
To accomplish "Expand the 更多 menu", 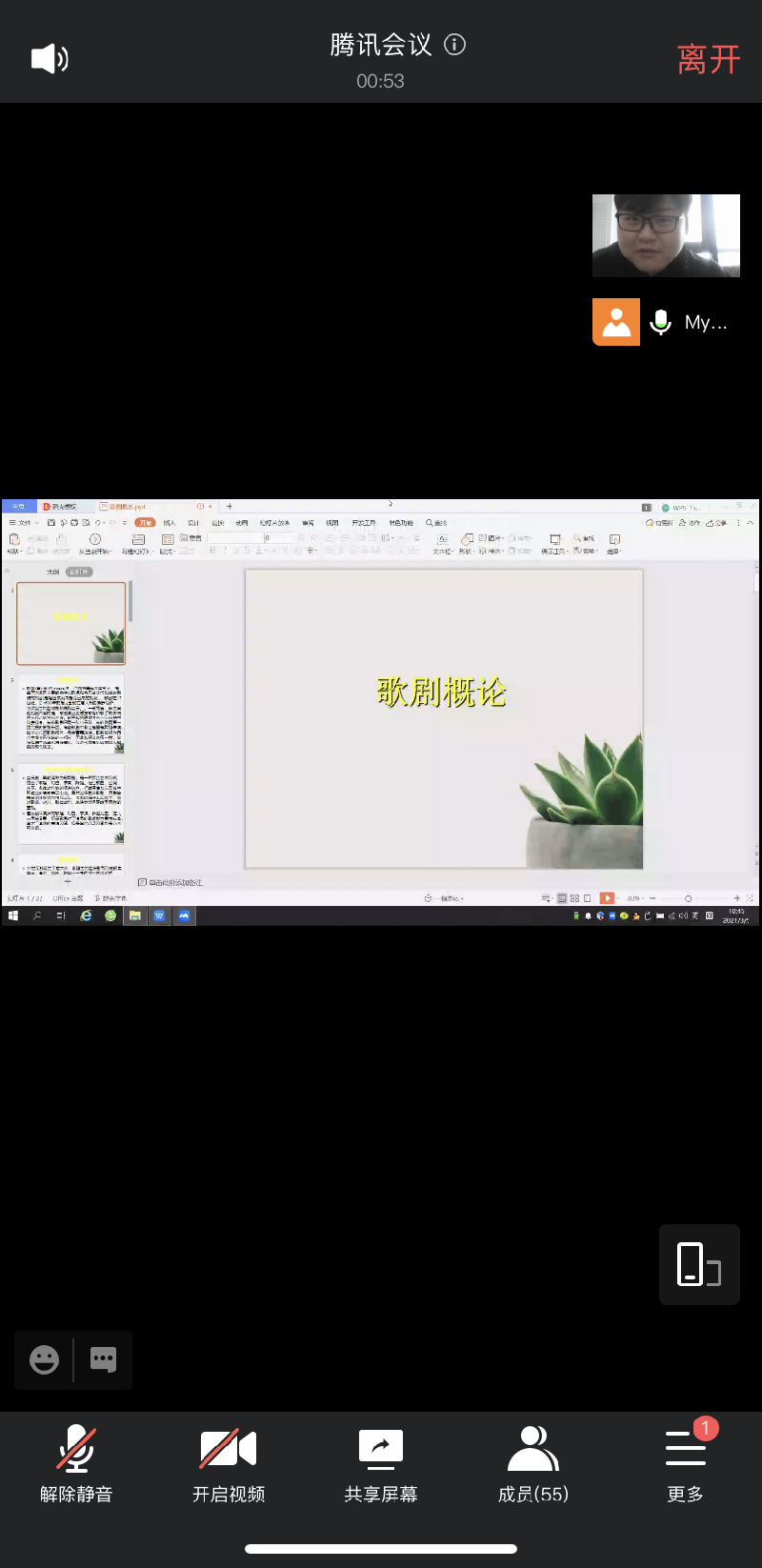I will click(x=686, y=1463).
